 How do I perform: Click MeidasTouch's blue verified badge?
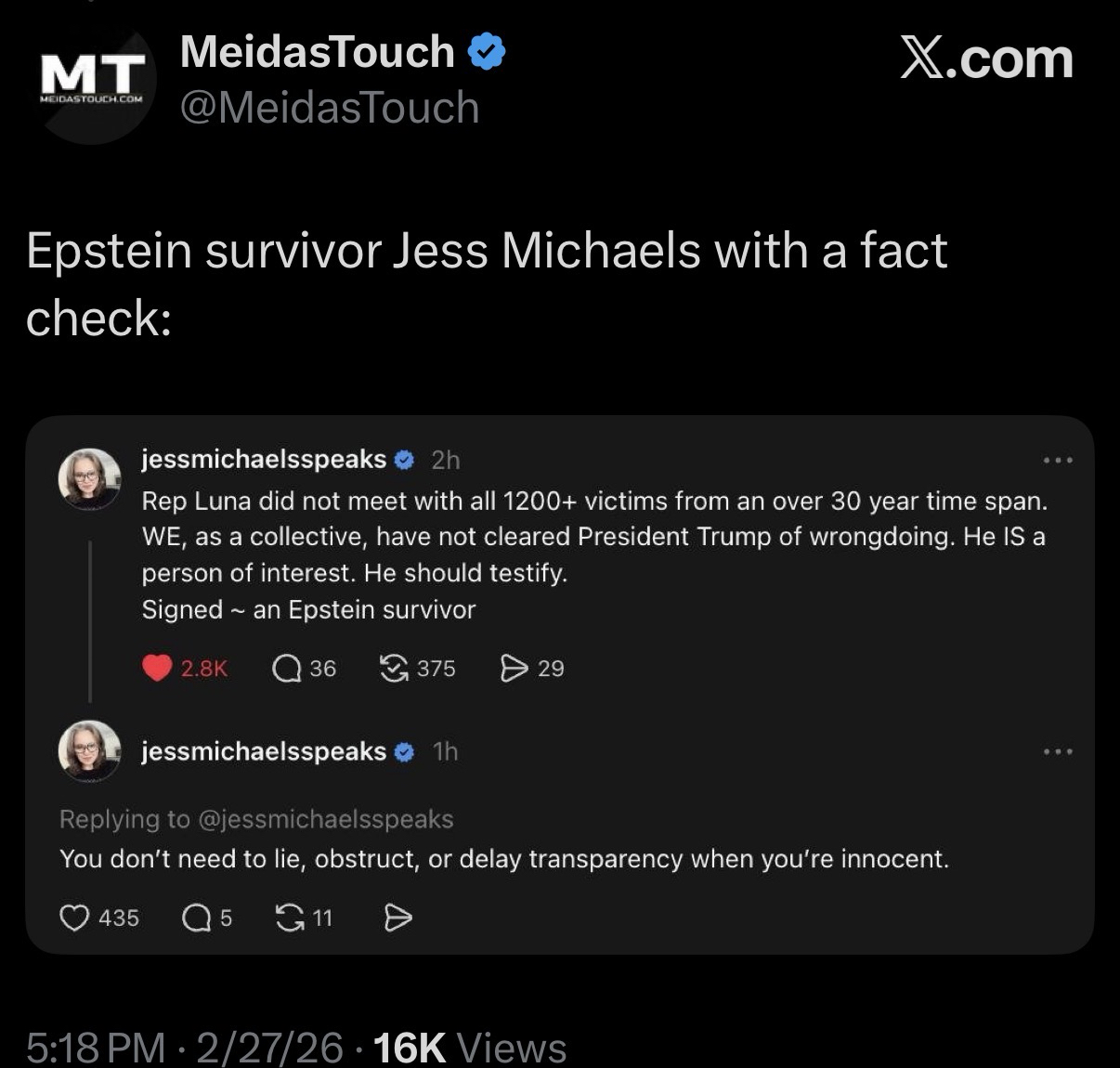pos(487,52)
